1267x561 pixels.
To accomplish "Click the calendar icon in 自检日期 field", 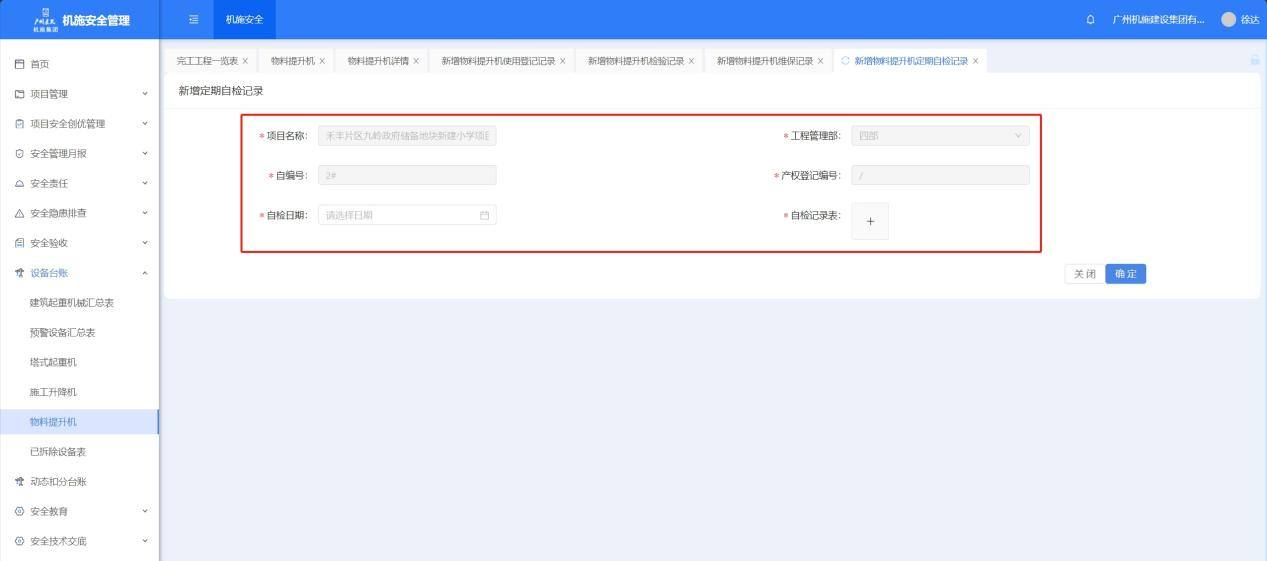I will 484,215.
